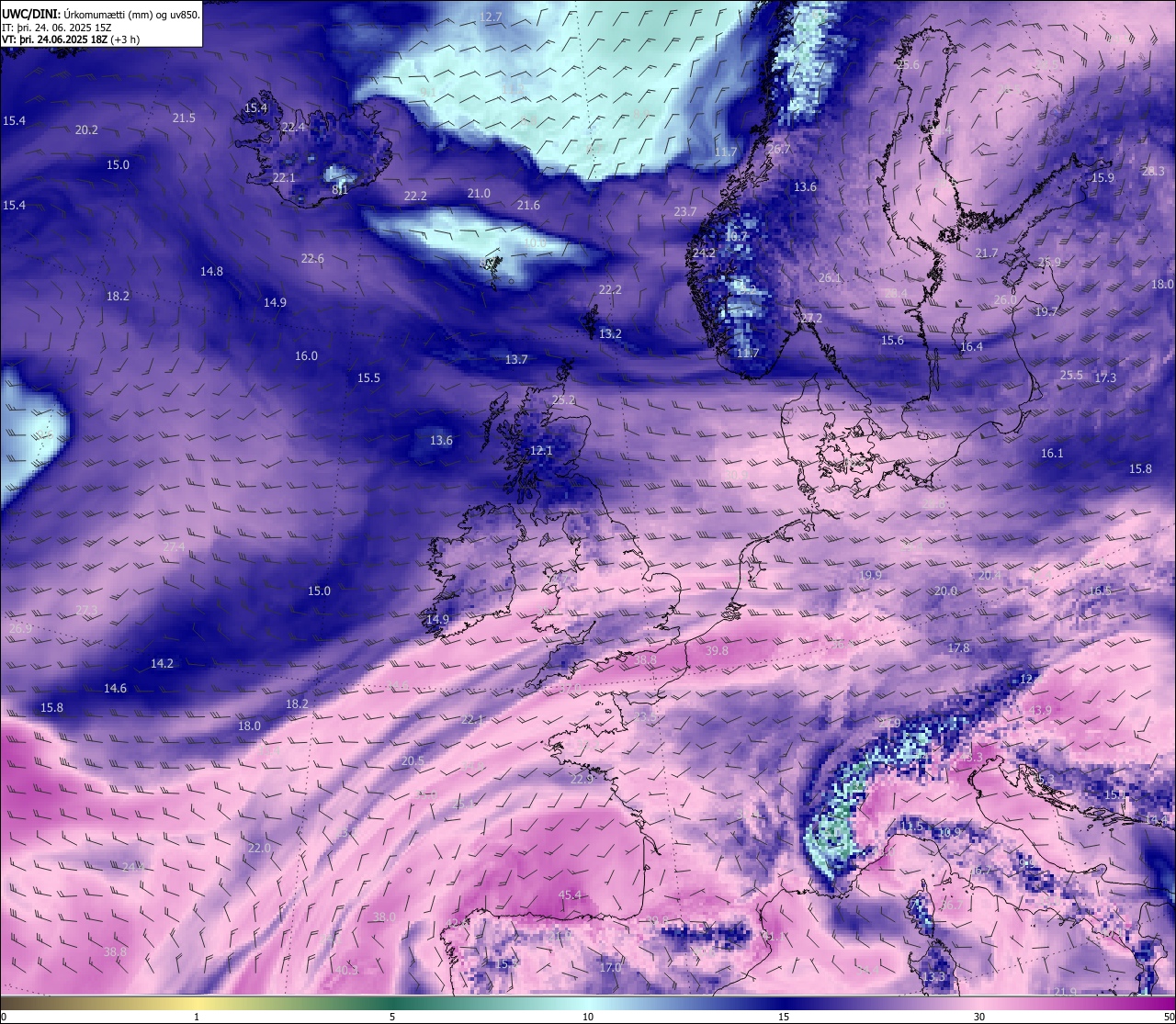Click the 5 tick on color scale
The height and width of the screenshot is (1024, 1176).
click(x=392, y=1017)
